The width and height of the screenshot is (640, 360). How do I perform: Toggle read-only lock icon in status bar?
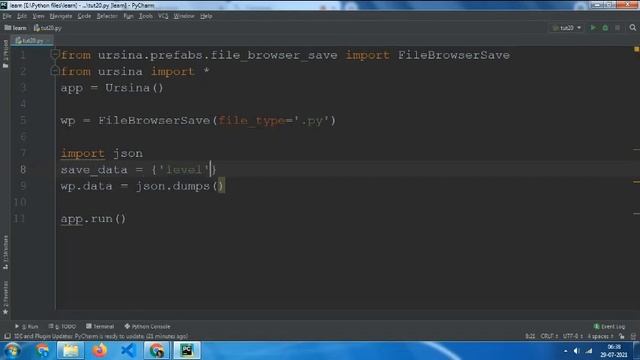(622, 336)
